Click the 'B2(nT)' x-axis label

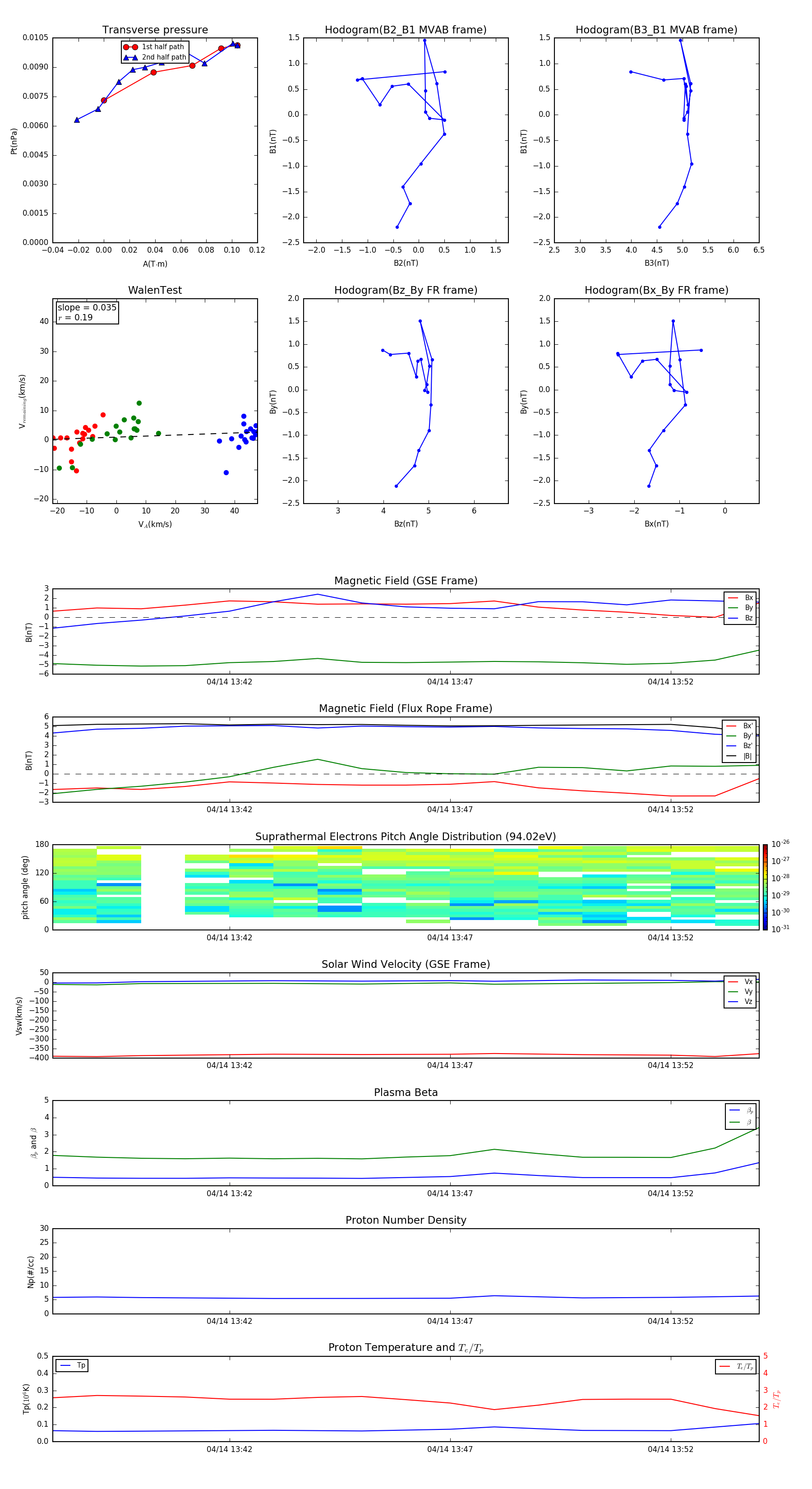tap(406, 263)
